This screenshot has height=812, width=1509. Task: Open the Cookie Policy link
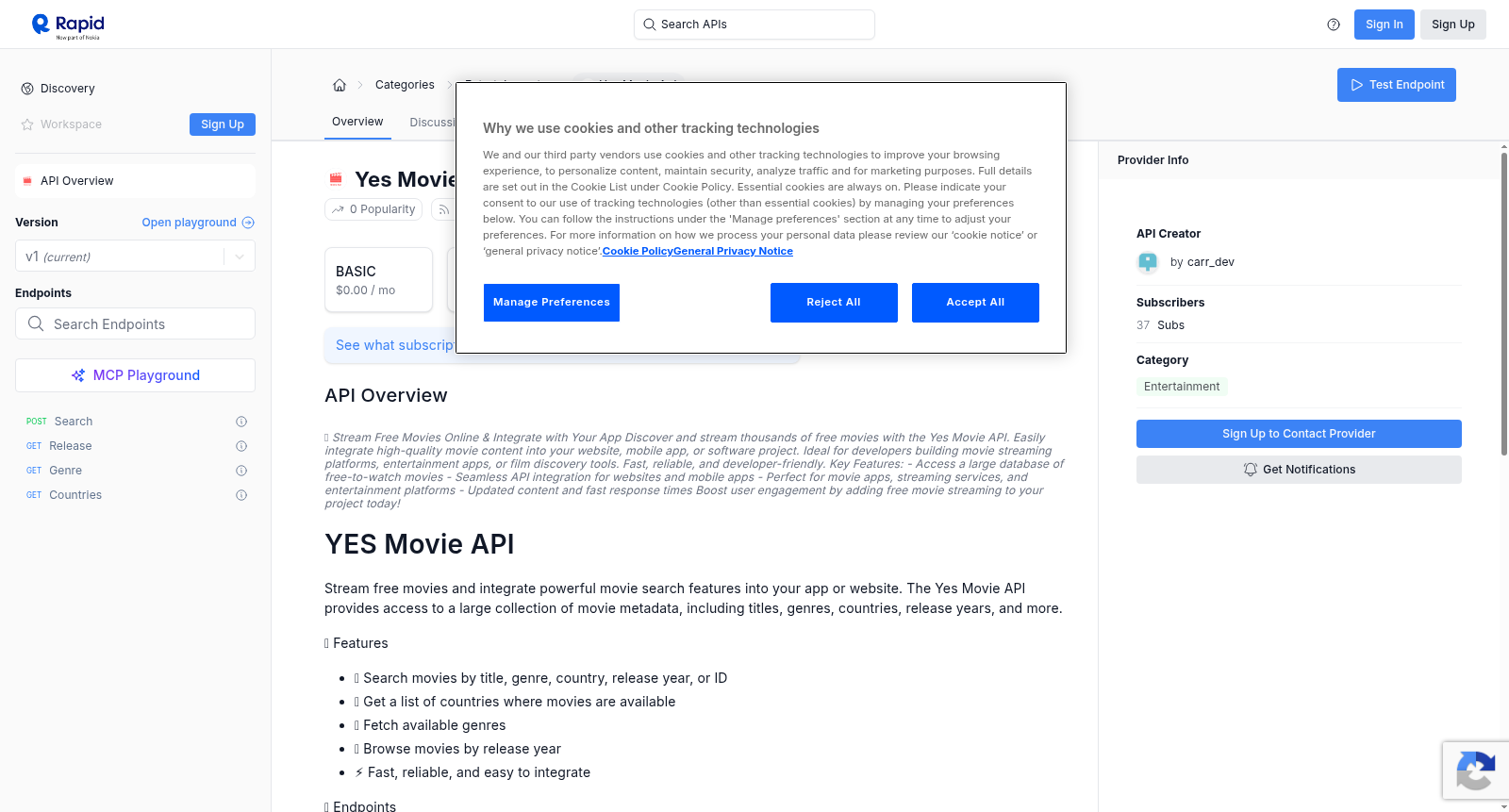[x=638, y=251]
